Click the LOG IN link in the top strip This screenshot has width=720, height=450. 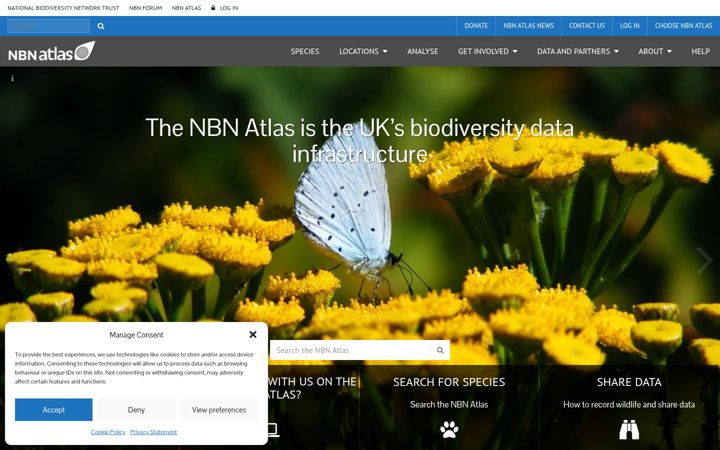click(229, 8)
